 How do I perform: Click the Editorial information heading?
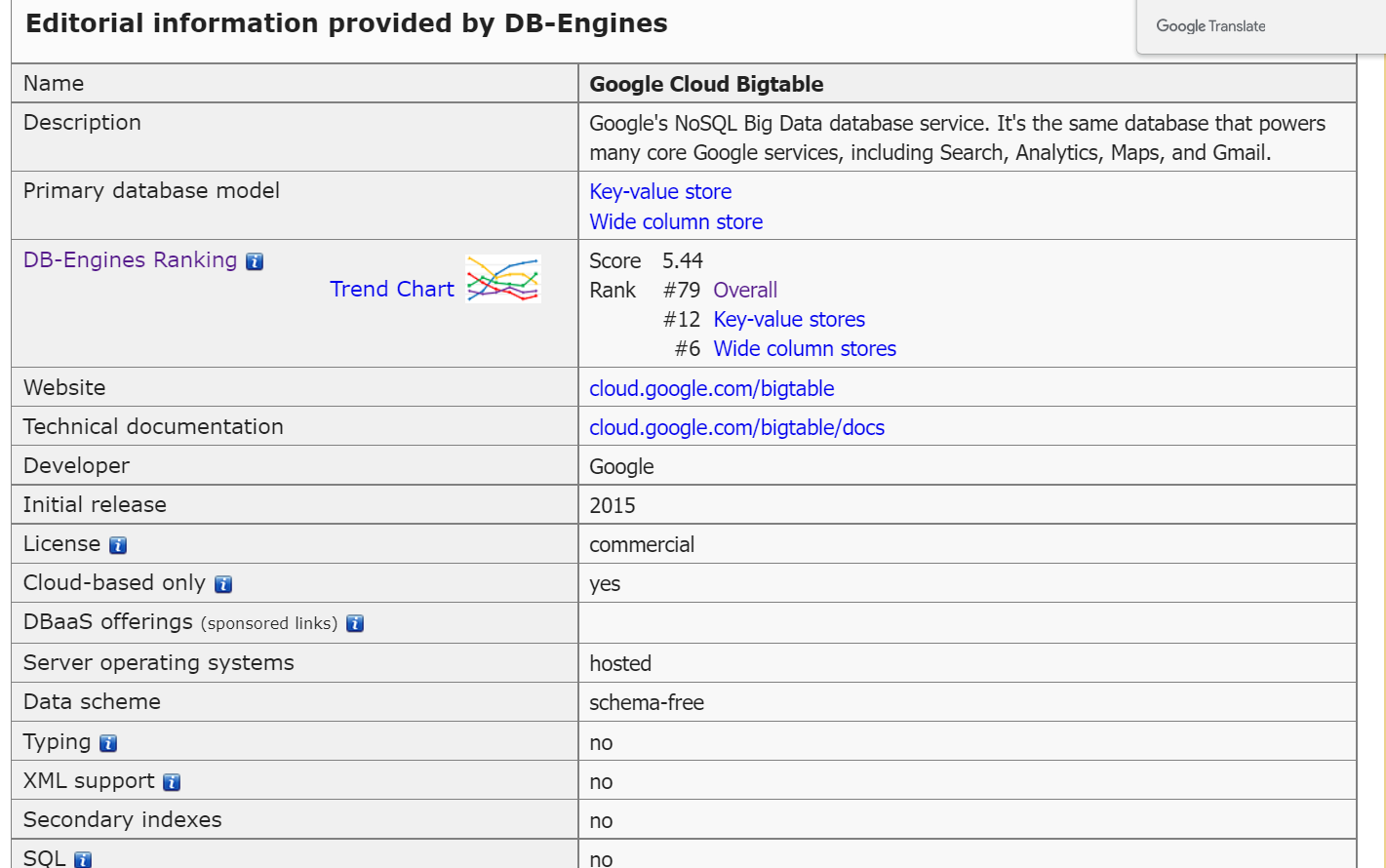(x=346, y=23)
